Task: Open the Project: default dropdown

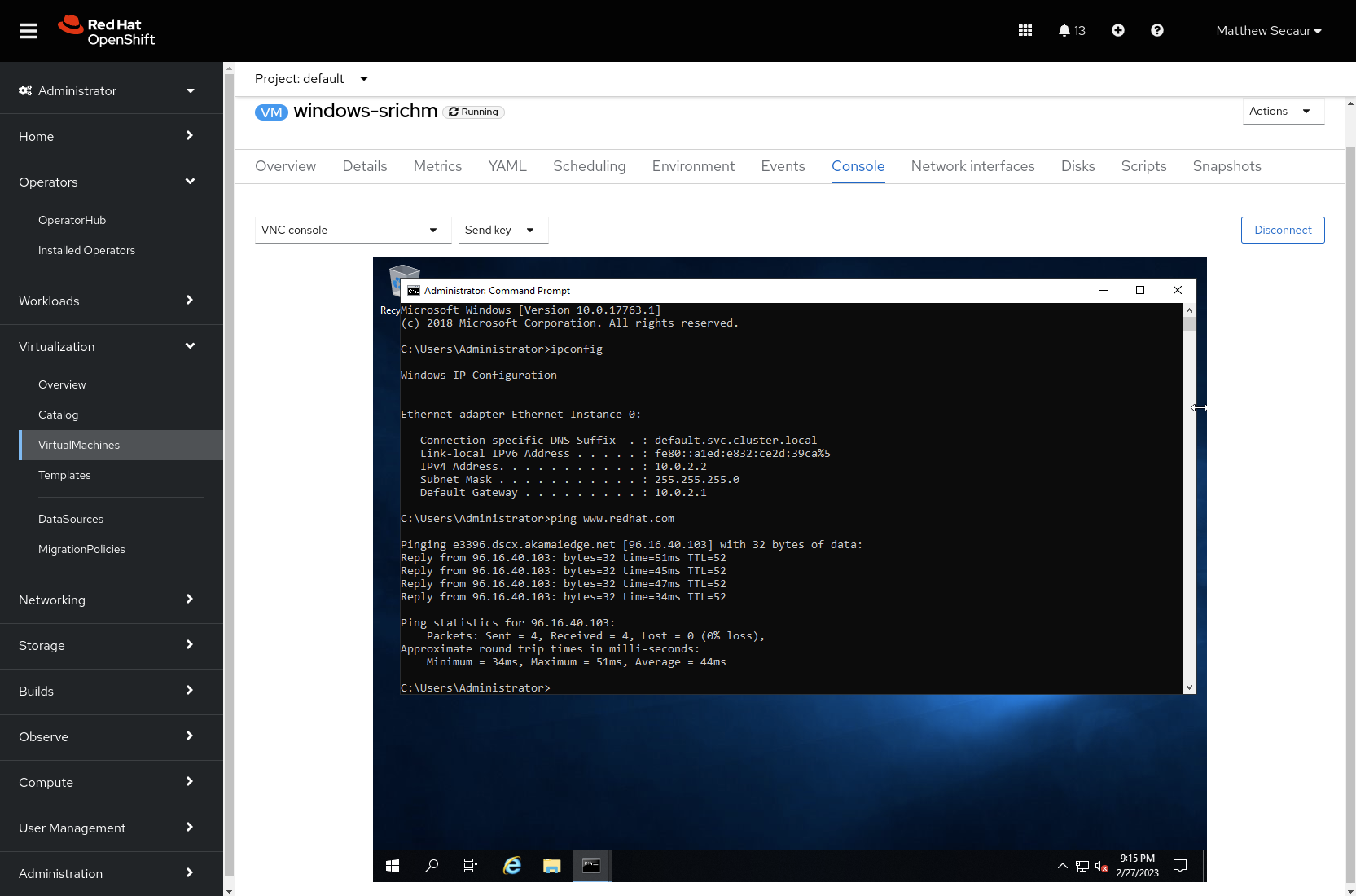Action: click(x=311, y=79)
